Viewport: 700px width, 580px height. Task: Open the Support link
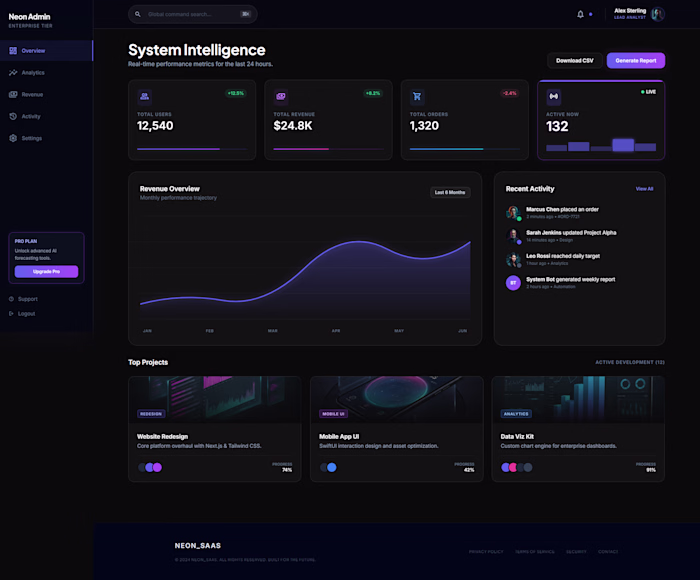[23, 299]
